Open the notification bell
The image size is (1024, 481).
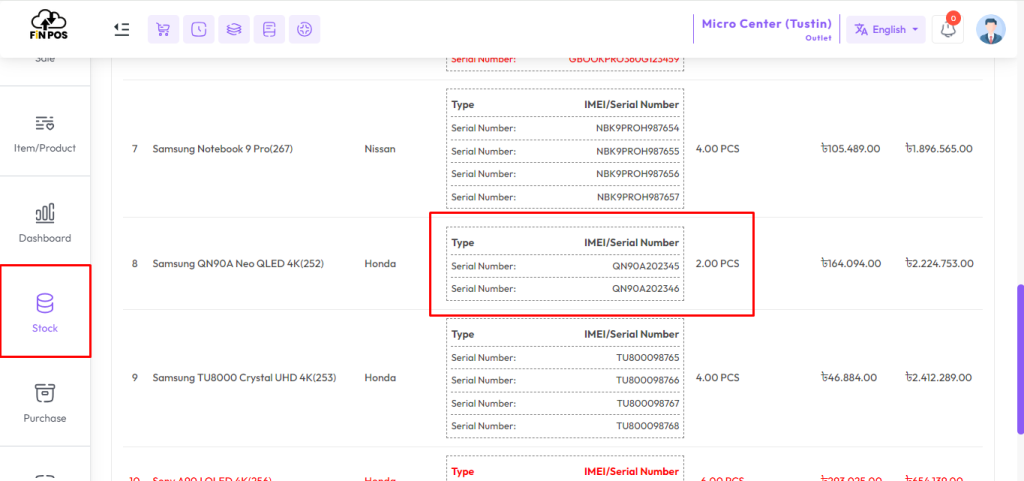coord(948,29)
